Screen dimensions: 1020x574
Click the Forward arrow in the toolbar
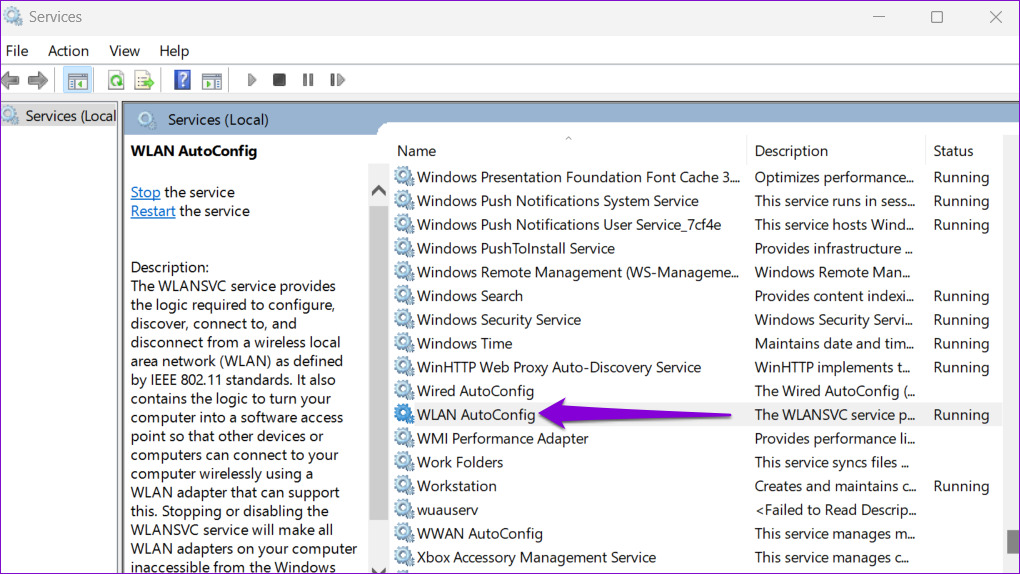tap(38, 80)
